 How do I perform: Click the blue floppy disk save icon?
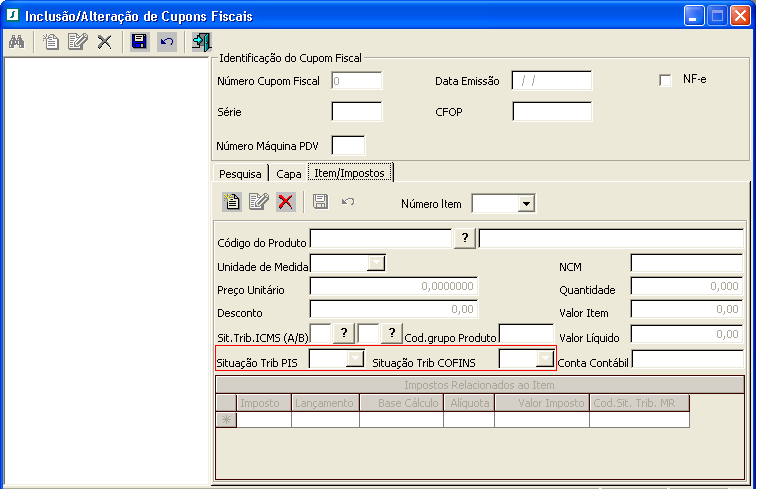[140, 42]
